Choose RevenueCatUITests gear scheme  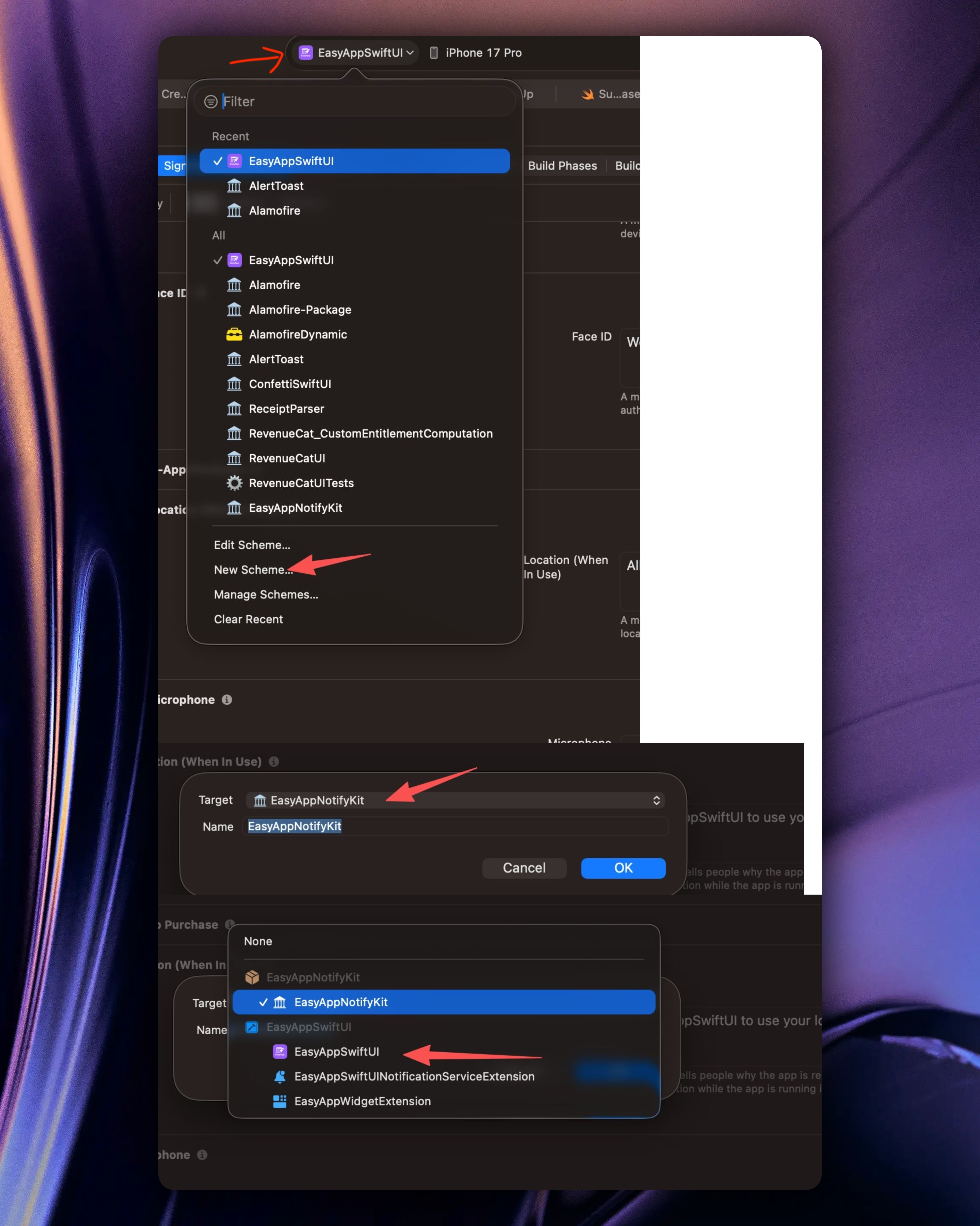point(301,483)
